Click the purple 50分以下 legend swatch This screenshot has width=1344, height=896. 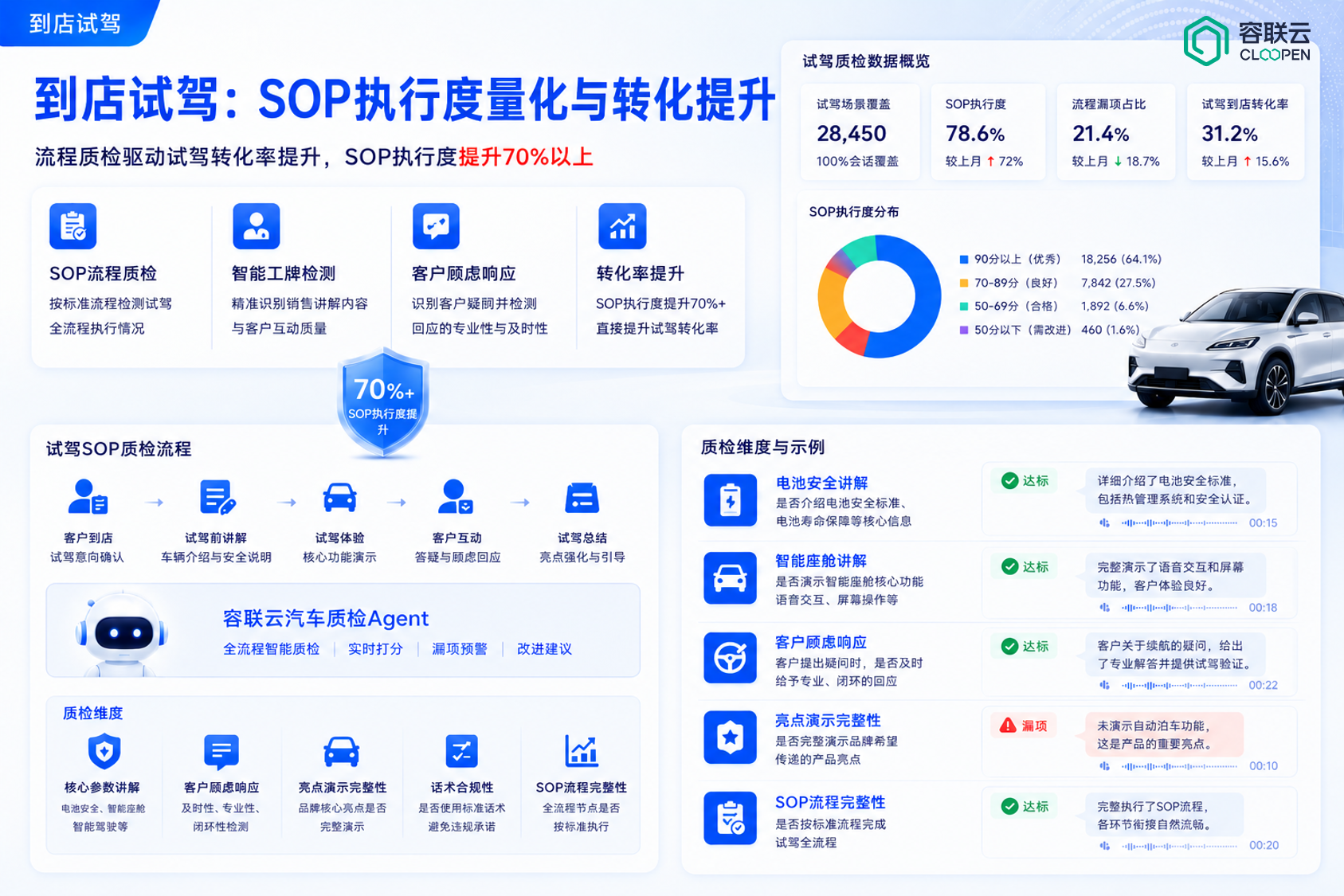[964, 330]
